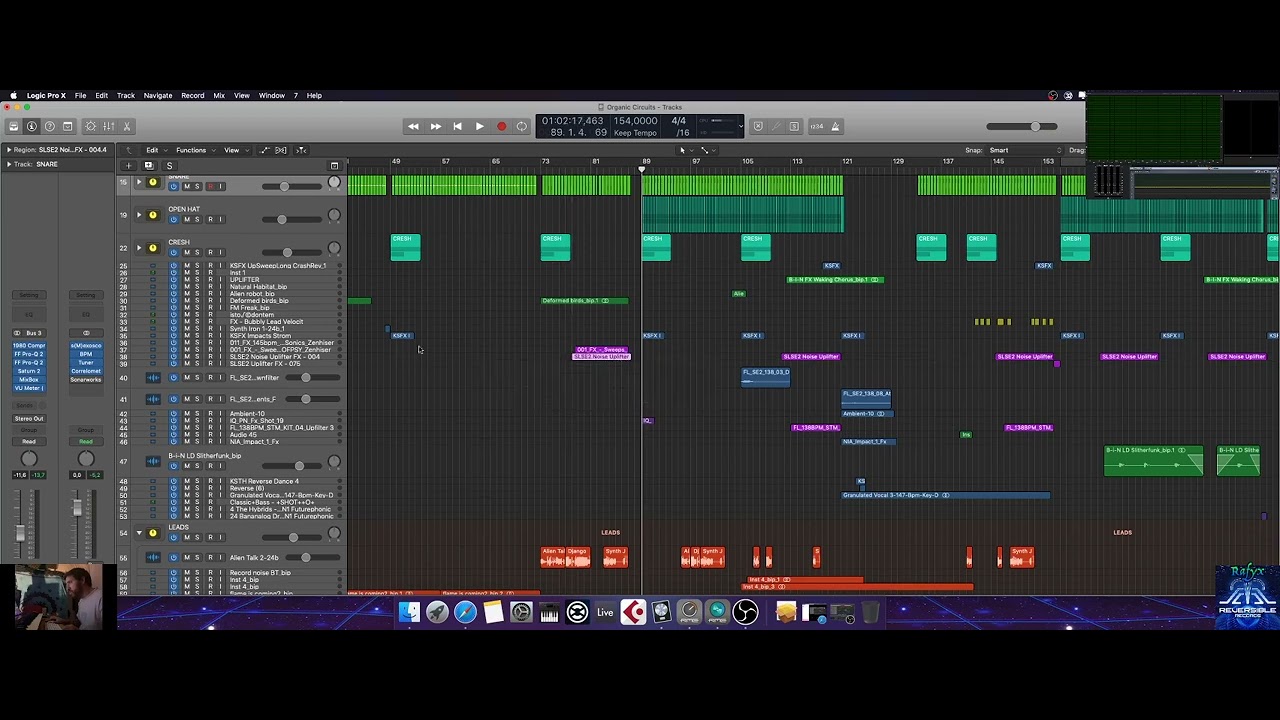
Task: Click the tempo 154,0000 display field
Action: [x=635, y=121]
